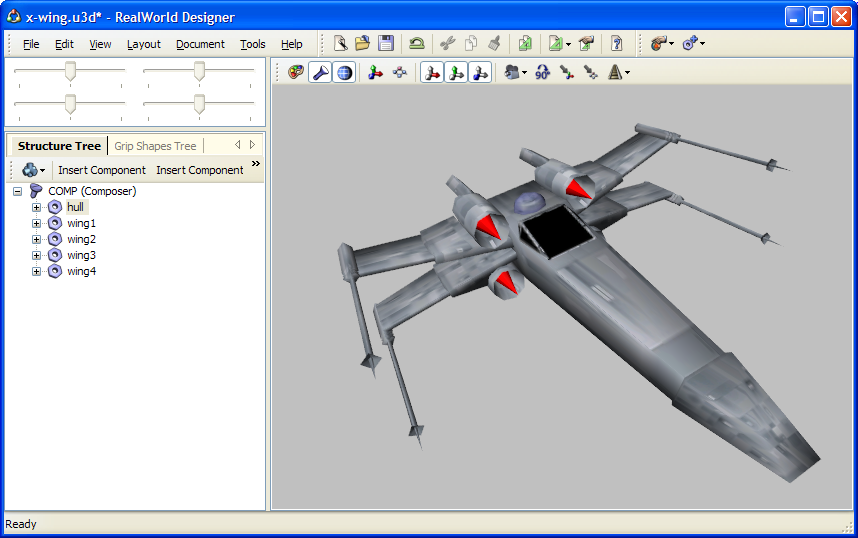Click the hull component nut icon
This screenshot has width=858, height=538.
(55, 207)
